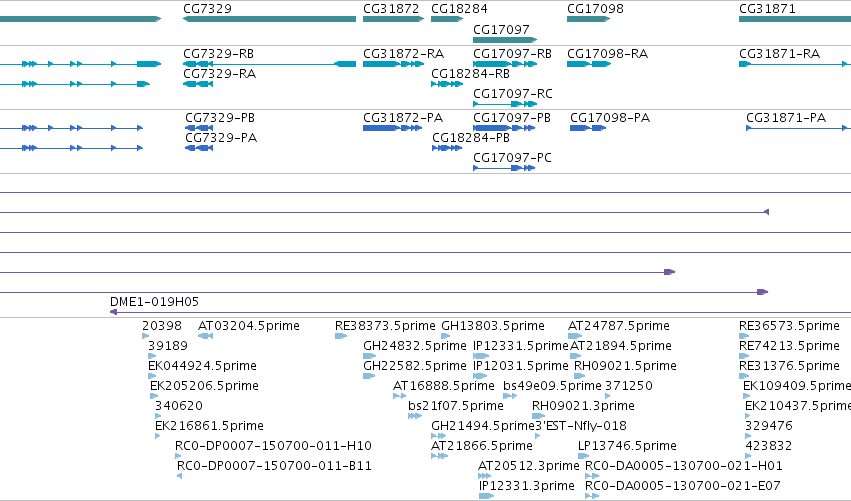Select EST RC0-DA0005-130700-021-H01
This screenshot has width=851, height=501.
(592, 476)
